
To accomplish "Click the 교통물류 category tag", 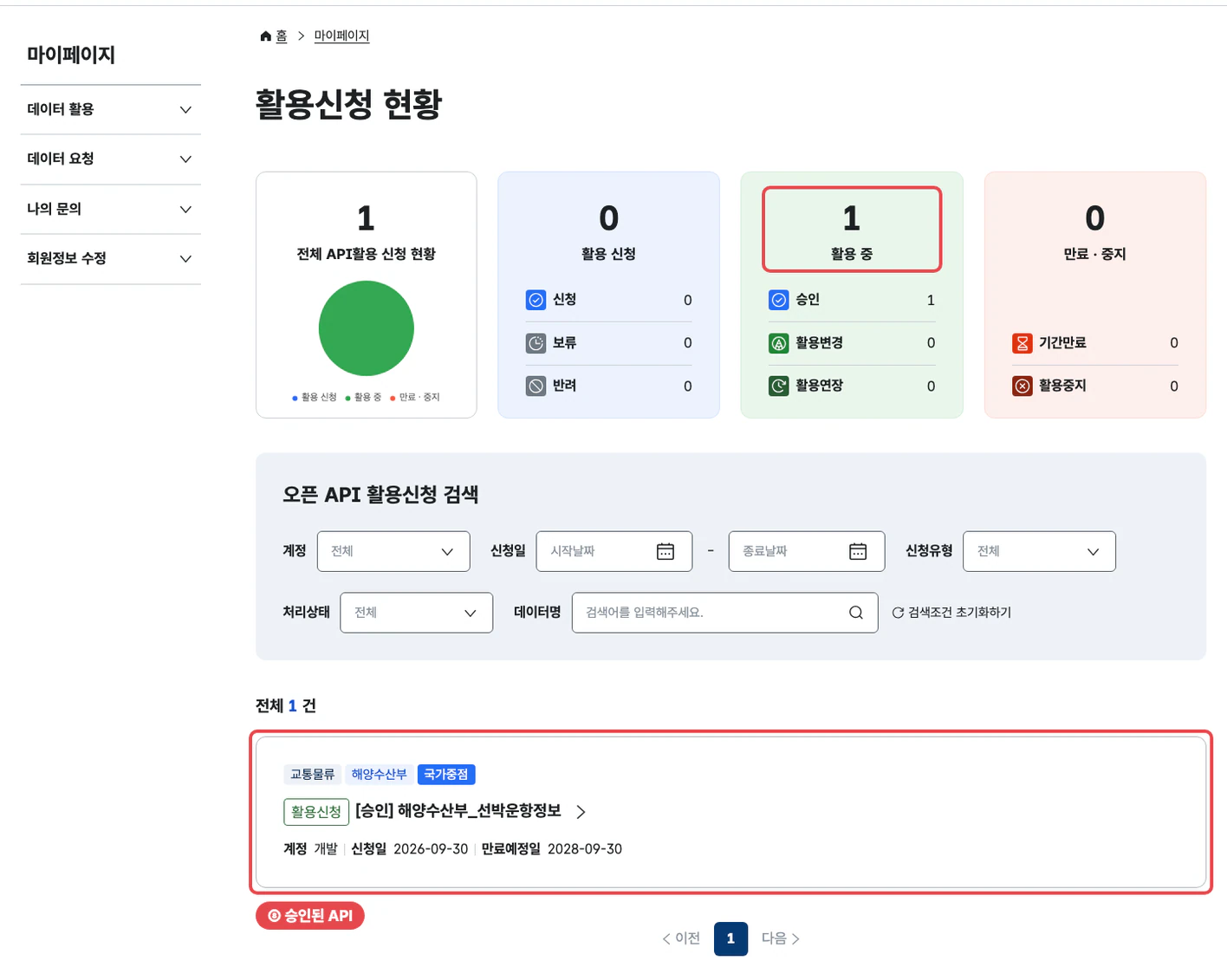I will [312, 774].
